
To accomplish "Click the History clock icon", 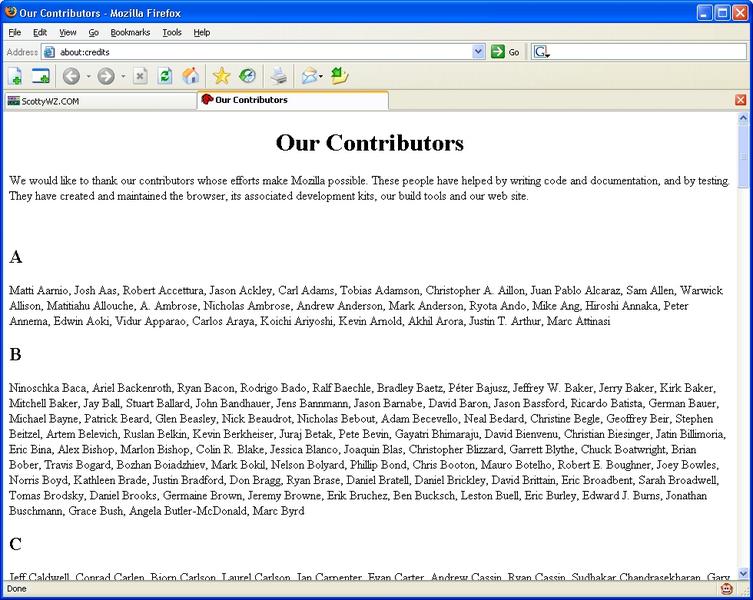I will (247, 76).
